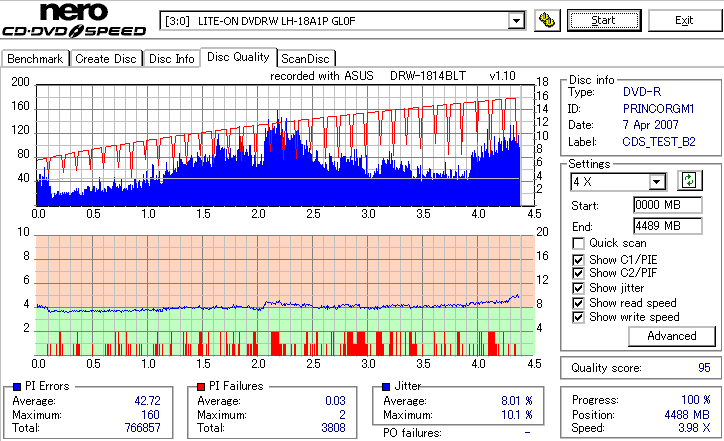Open the Advanced settings button

pos(672,336)
